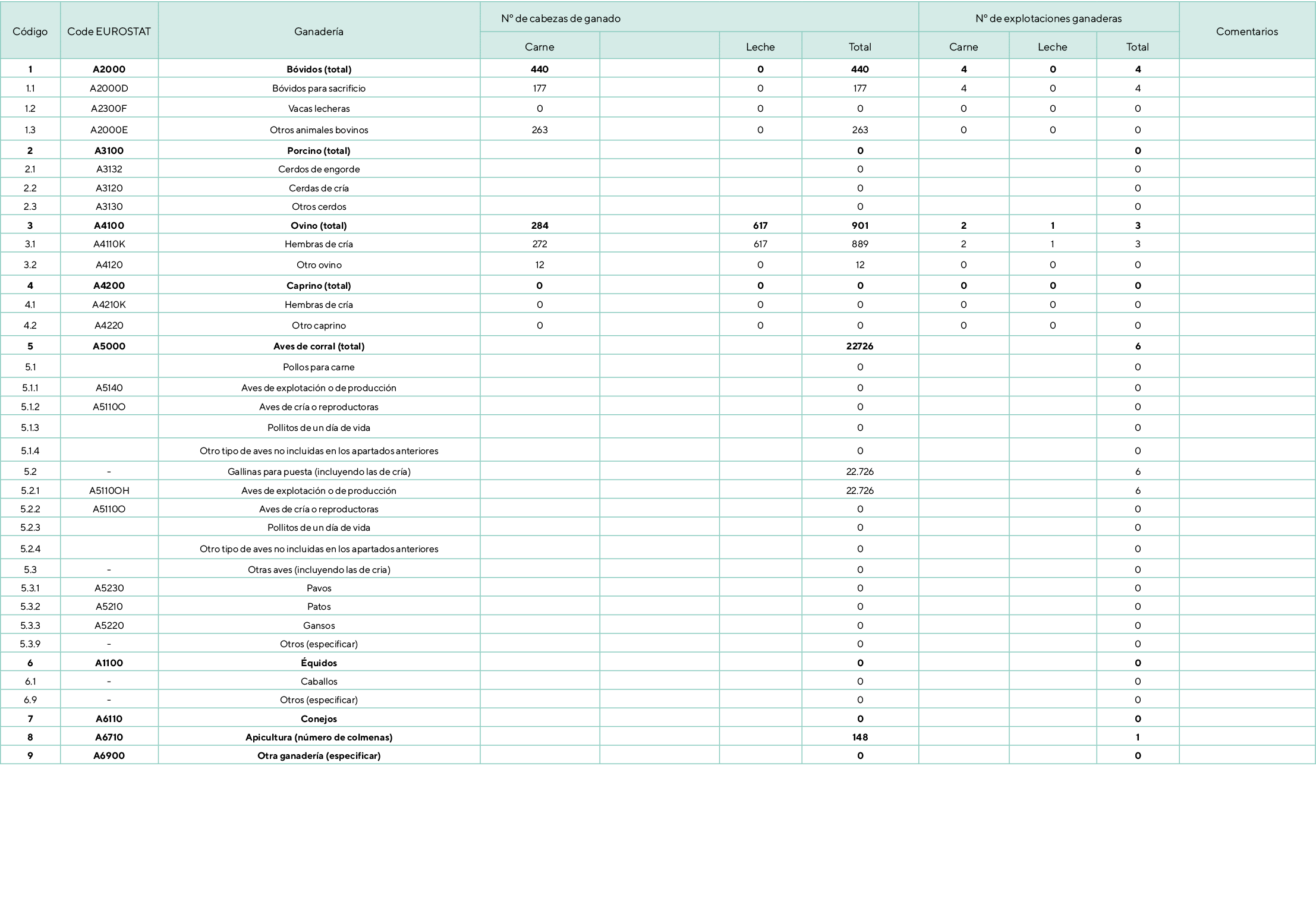The height and width of the screenshot is (914, 1316).
Task: Select the Nº de cabezas de ganado header
Action: 561,18
